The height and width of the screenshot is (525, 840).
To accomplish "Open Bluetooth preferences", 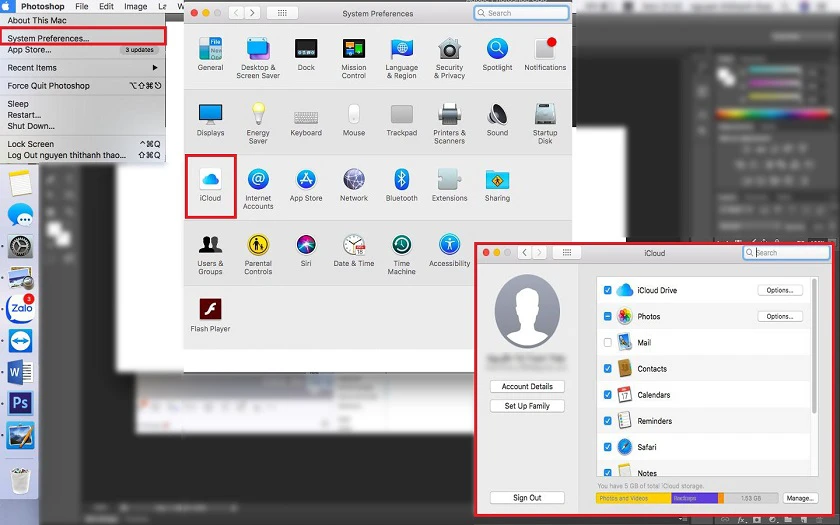I will tap(401, 185).
